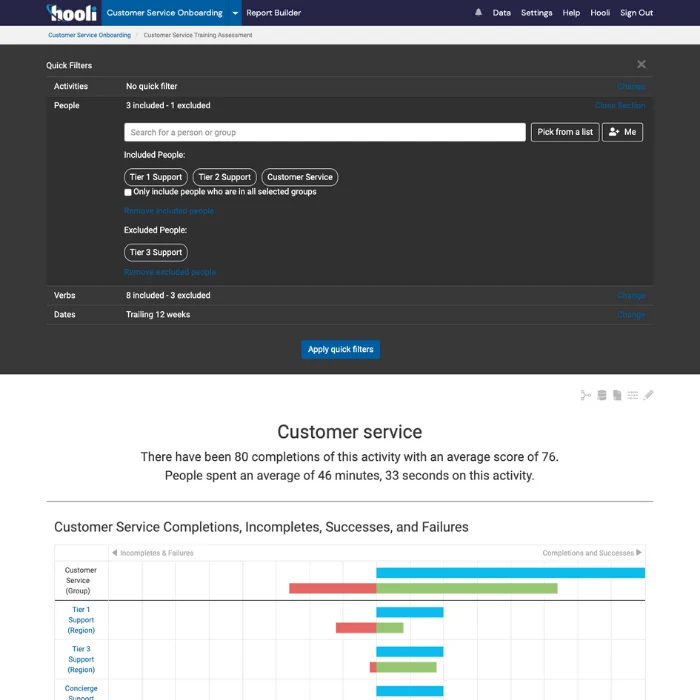Click Customer Service group blue completions bar
This screenshot has width=700, height=700.
pos(510,573)
